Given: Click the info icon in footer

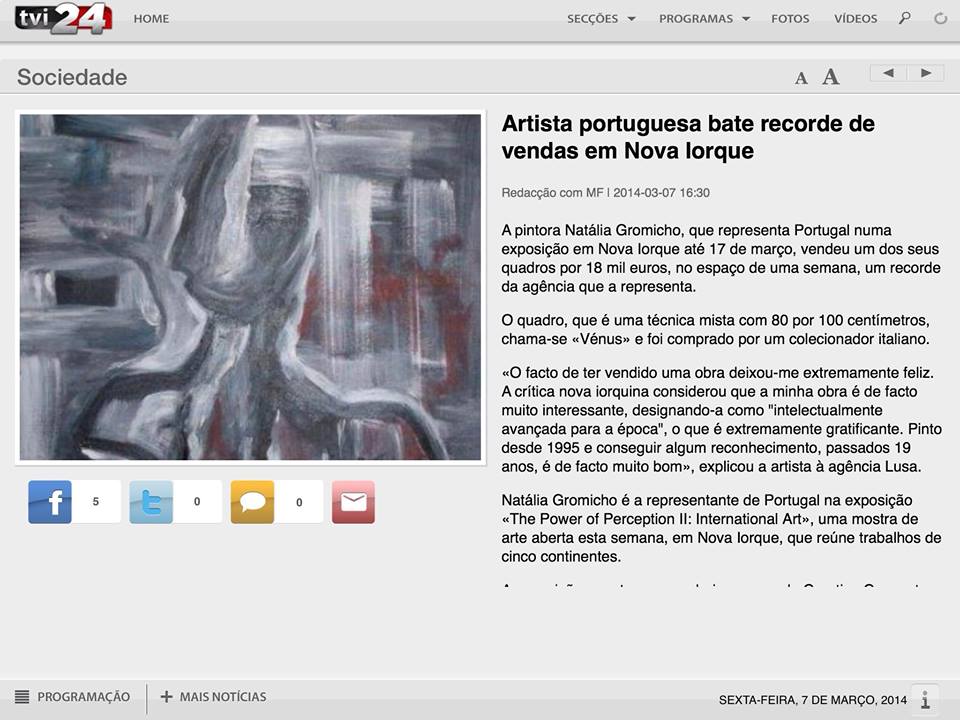Looking at the screenshot, I should pos(925,699).
